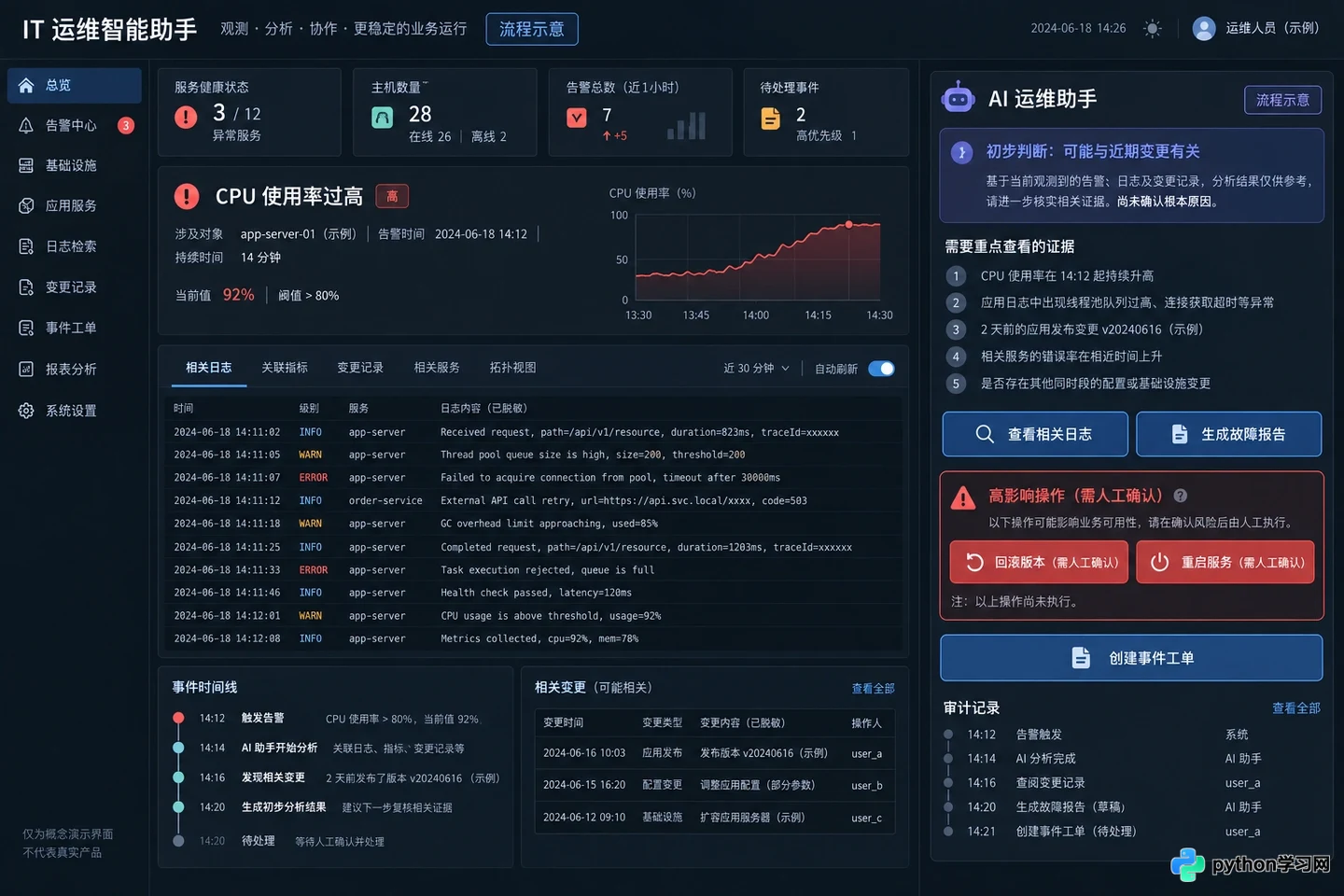The width and height of the screenshot is (1344, 896).
Task: Open the 近 30 分钟 time range dropdown
Action: pos(756,369)
